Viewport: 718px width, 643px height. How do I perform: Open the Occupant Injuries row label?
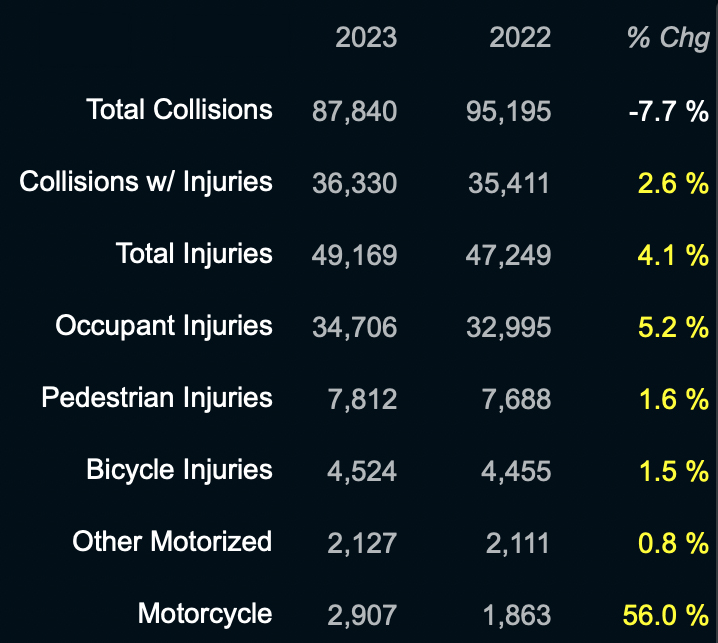(x=164, y=325)
